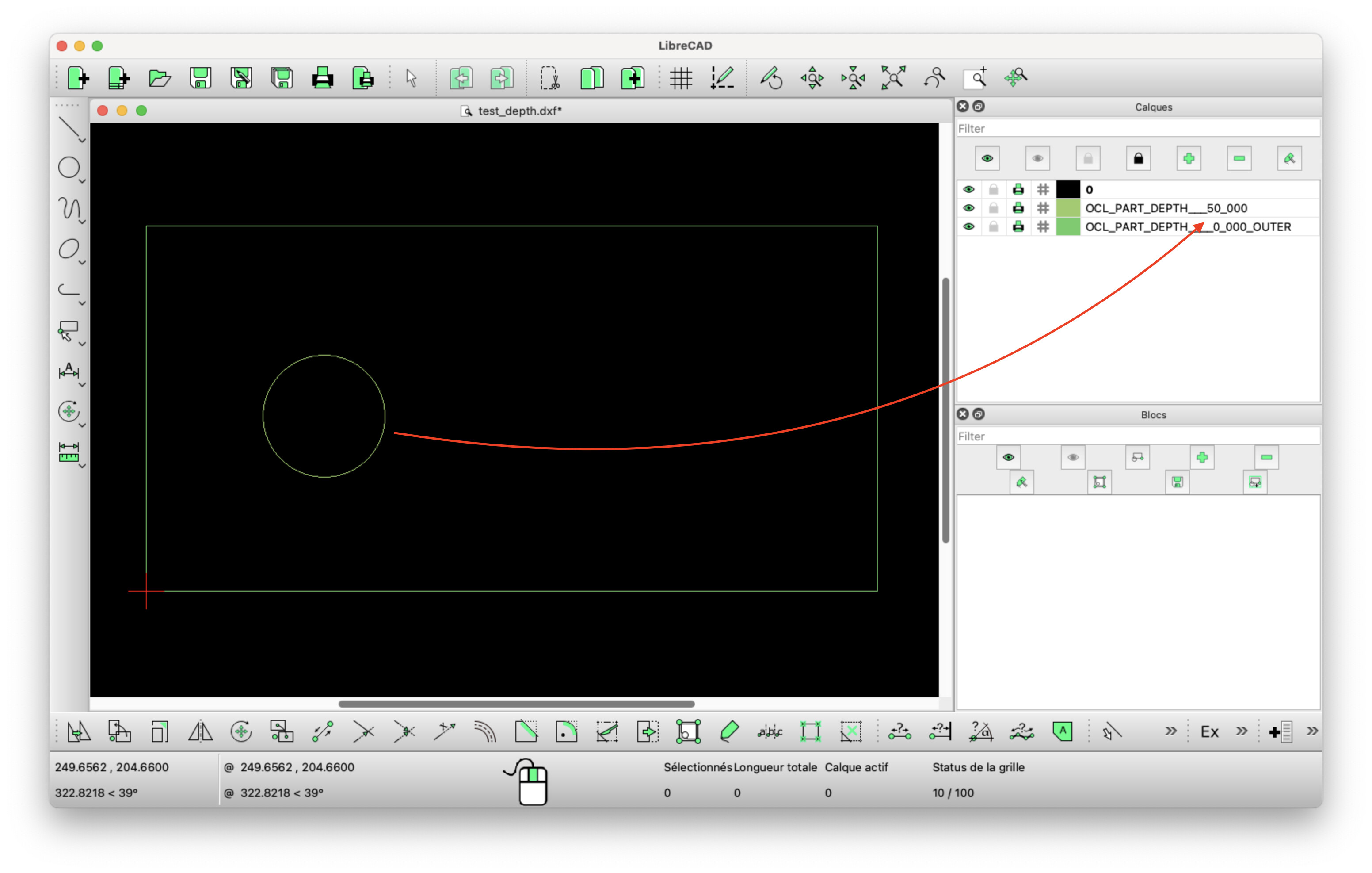Click the Zoom auto fit icon
Screen dimensions: 1372x873
point(893,77)
